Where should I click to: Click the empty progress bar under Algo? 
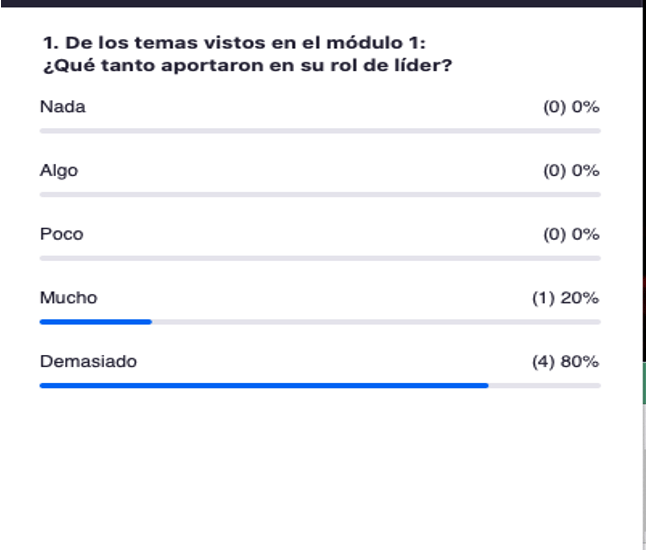tap(320, 194)
